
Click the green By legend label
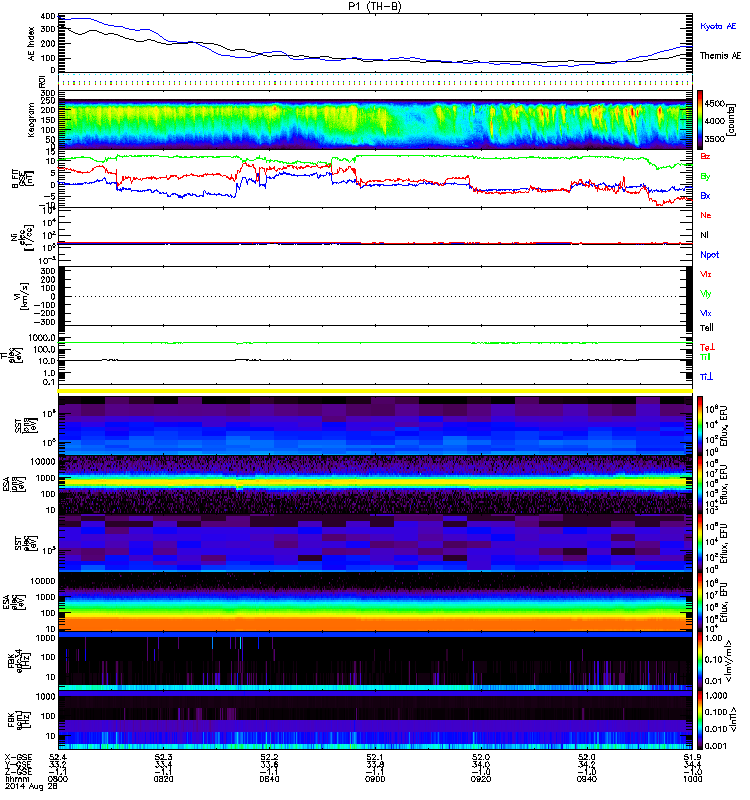tap(706, 176)
